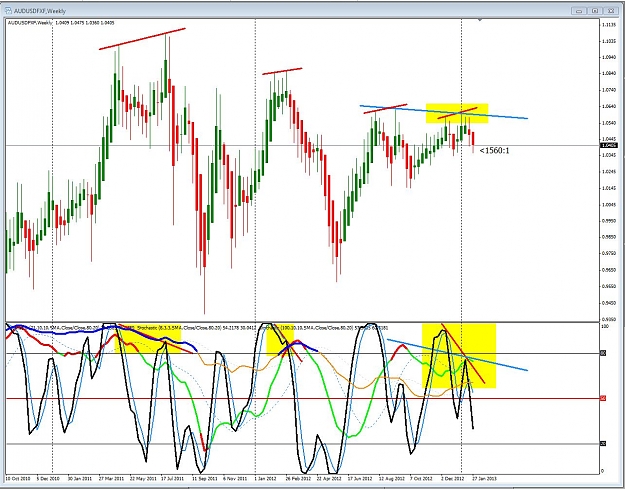Click the '2 Dec 2012' date label
625x489 pixels.
(x=452, y=478)
